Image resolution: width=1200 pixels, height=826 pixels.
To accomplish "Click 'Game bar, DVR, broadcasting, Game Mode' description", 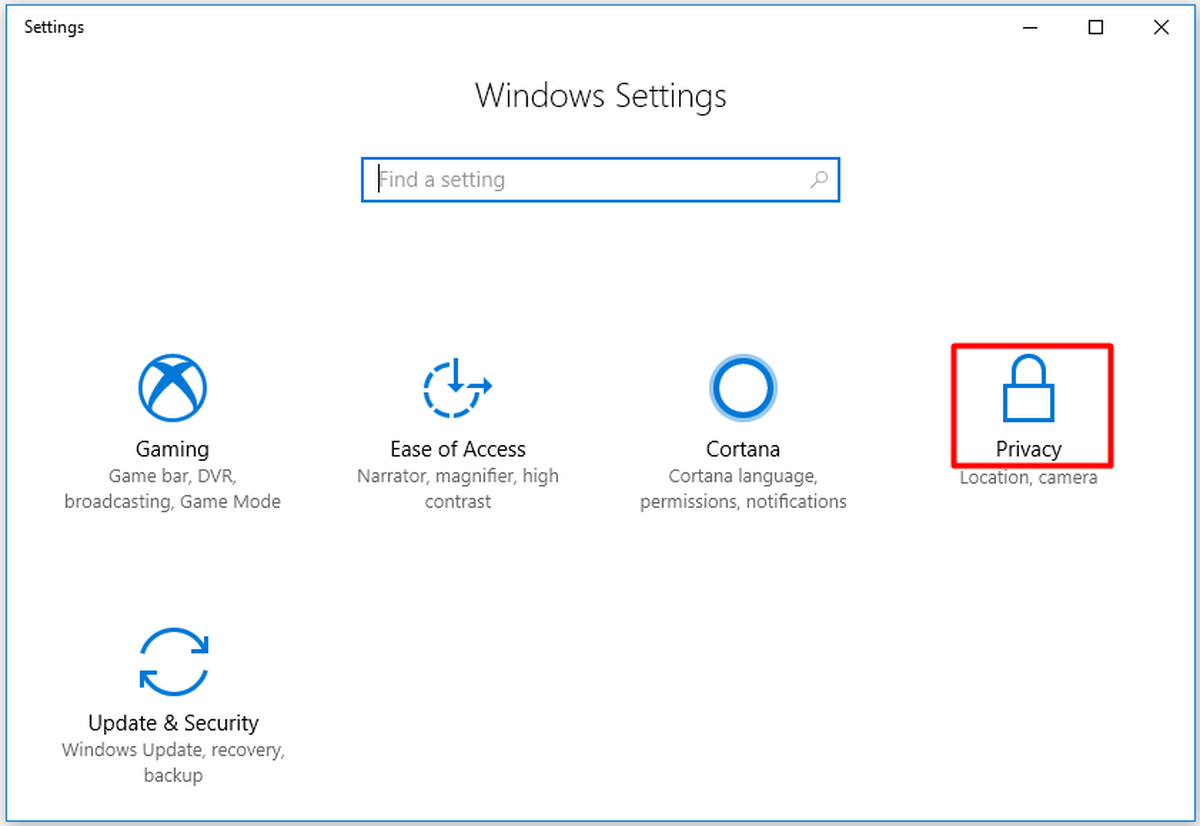I will [172, 489].
